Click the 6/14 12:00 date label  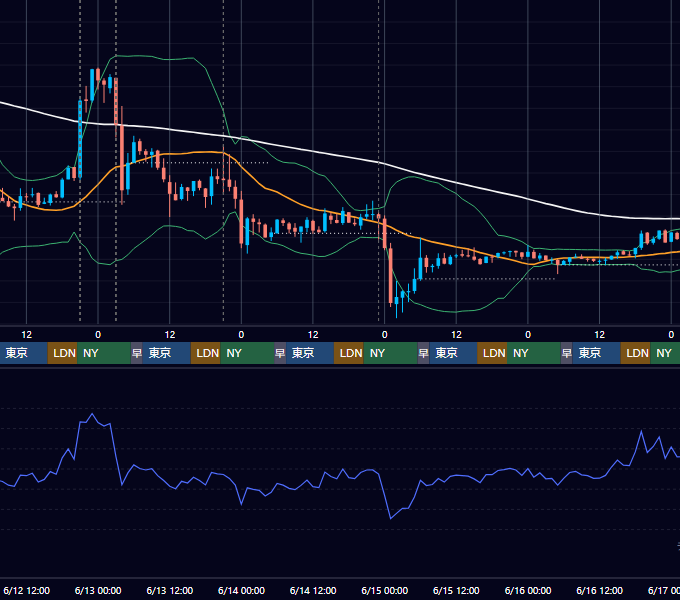tap(313, 590)
